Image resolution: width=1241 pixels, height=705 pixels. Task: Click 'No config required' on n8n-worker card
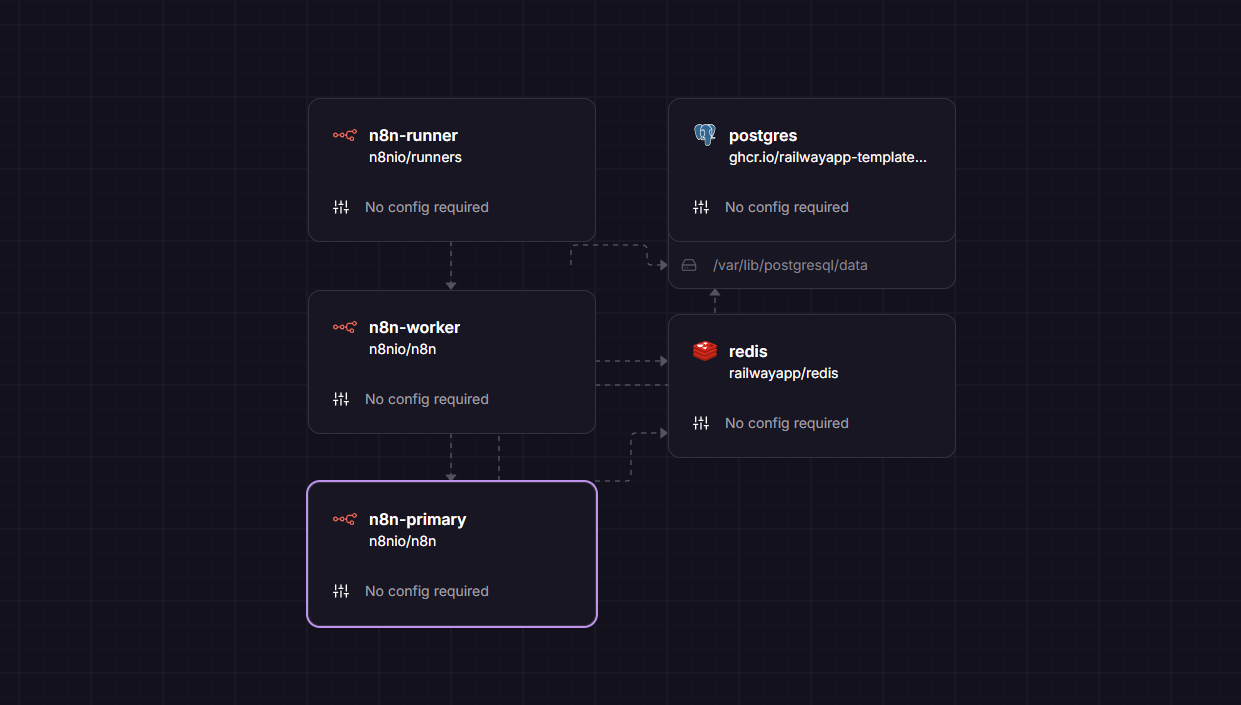click(427, 399)
